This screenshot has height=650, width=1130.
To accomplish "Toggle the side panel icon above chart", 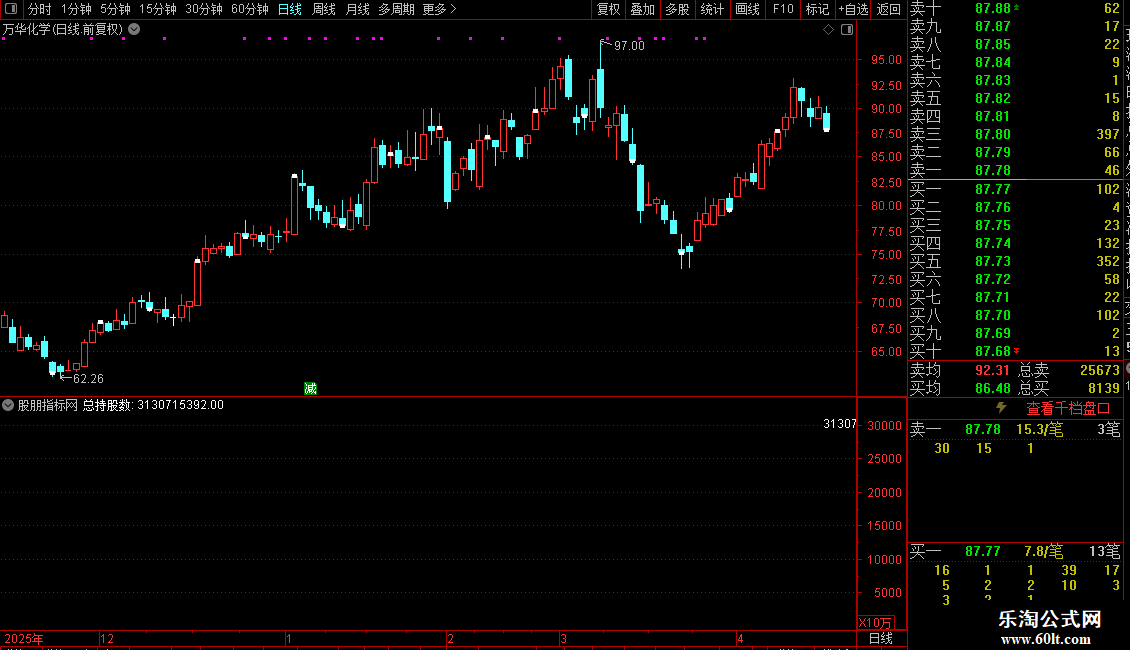I will pos(848,30).
